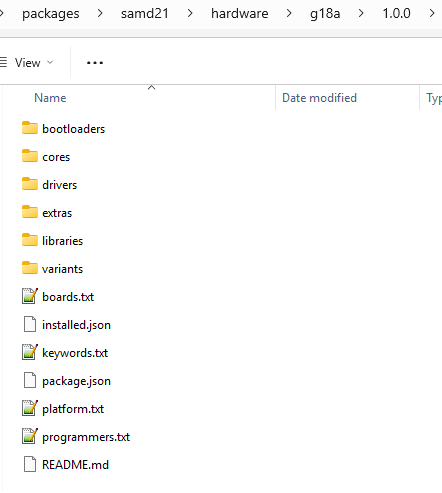Screen dimensions: 442x493
Task: Expand the chevron after packages breadcrumb
Action: point(100,13)
